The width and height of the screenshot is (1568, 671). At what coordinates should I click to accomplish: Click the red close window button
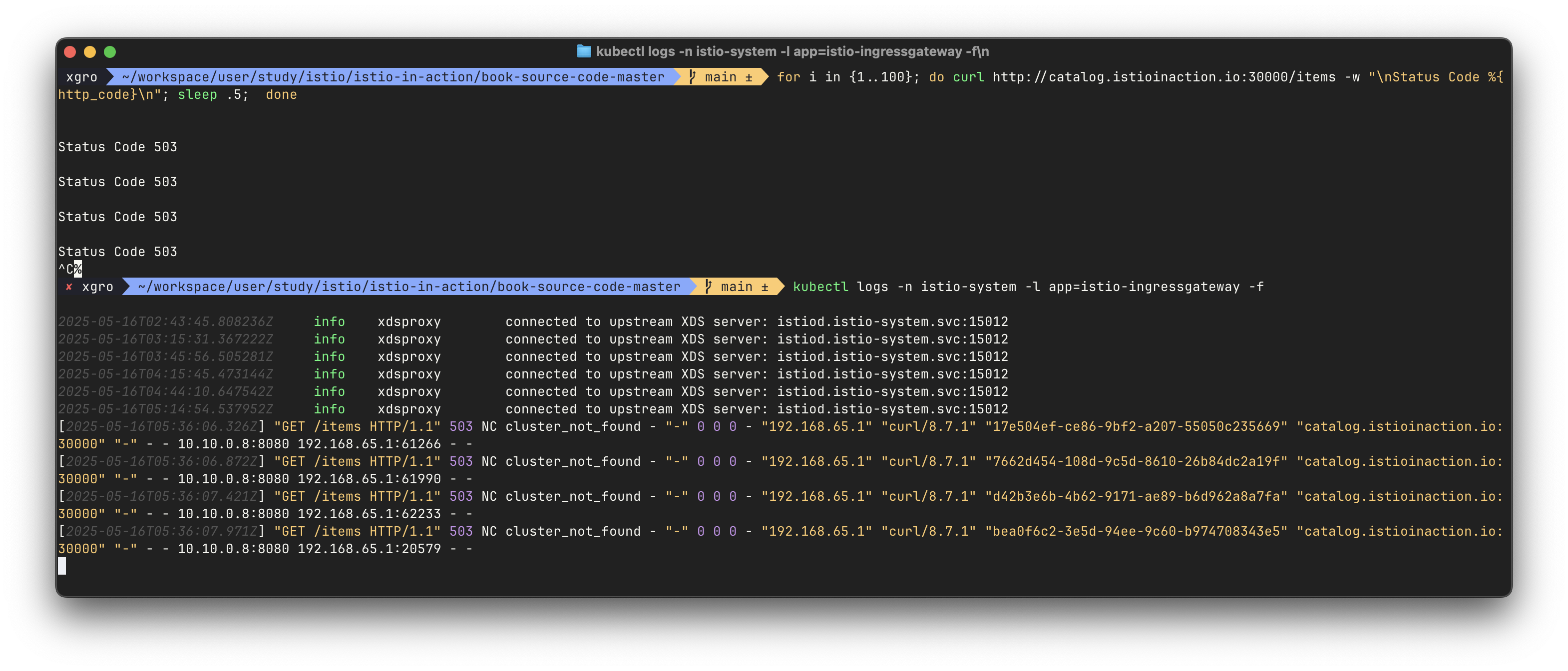(x=70, y=52)
